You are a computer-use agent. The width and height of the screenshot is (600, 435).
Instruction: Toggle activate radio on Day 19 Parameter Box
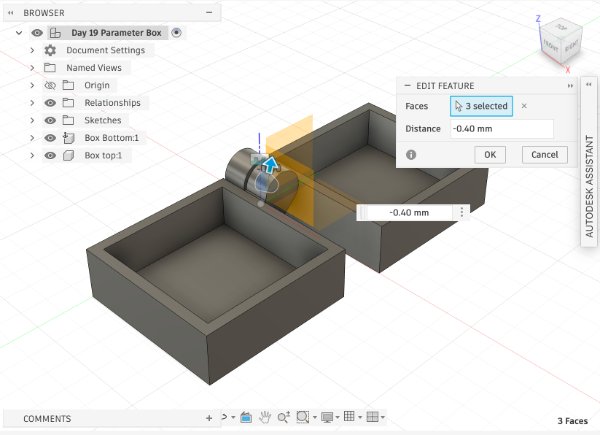coord(176,33)
